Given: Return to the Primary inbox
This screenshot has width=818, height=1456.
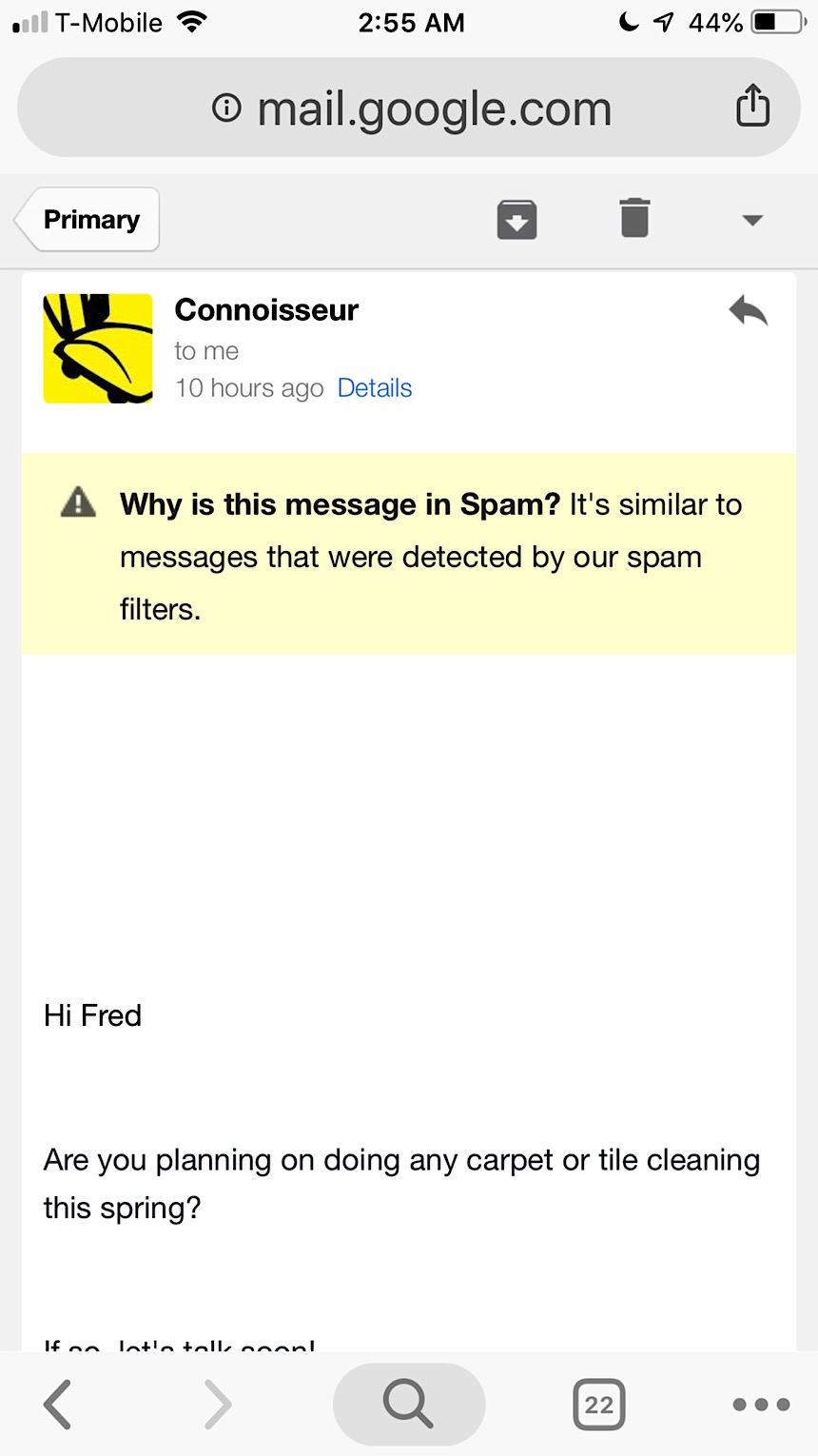Looking at the screenshot, I should pos(88,220).
